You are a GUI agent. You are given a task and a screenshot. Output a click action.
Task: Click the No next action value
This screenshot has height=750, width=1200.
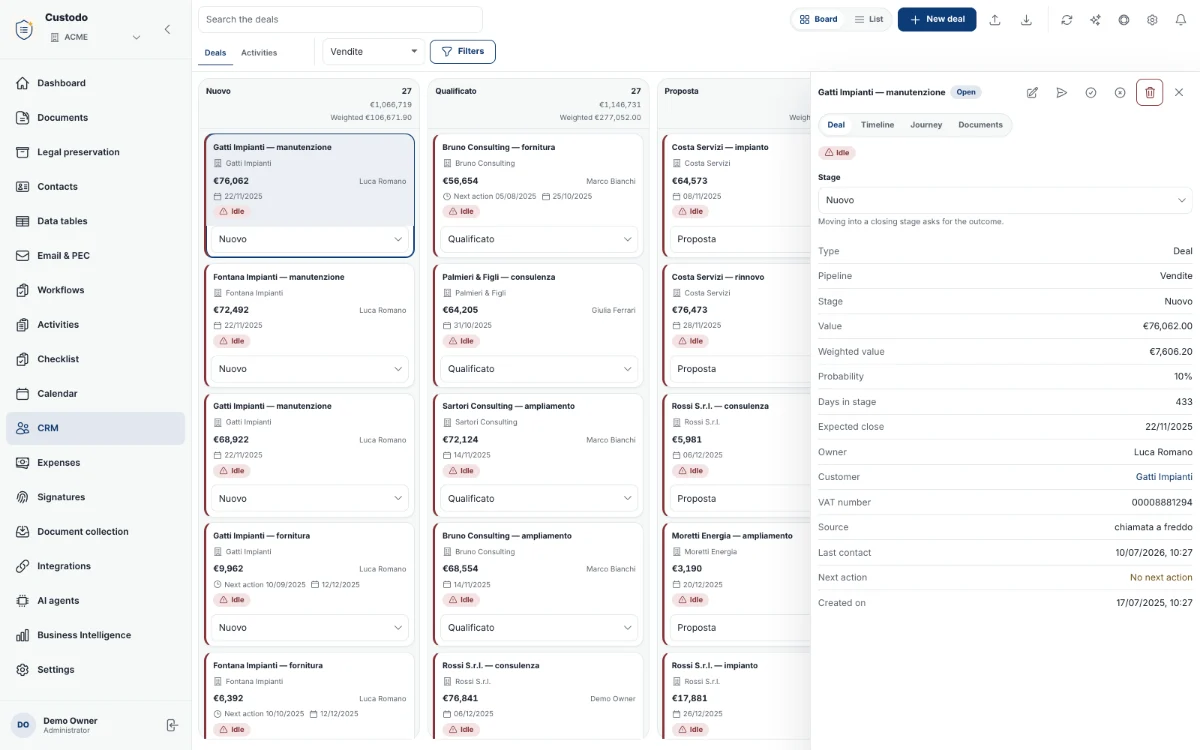tap(1161, 577)
